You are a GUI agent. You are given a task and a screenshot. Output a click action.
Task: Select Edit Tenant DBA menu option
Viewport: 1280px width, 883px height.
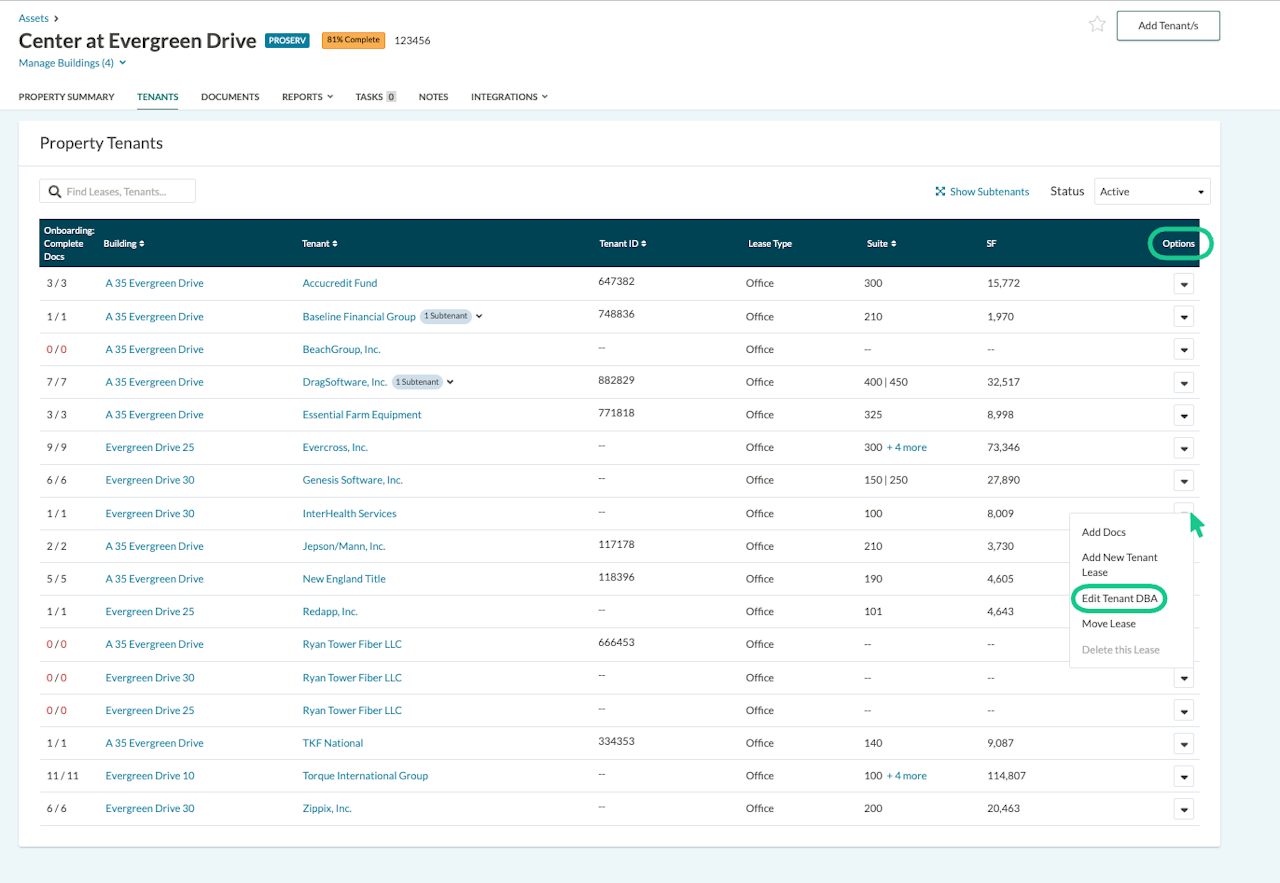(1119, 598)
